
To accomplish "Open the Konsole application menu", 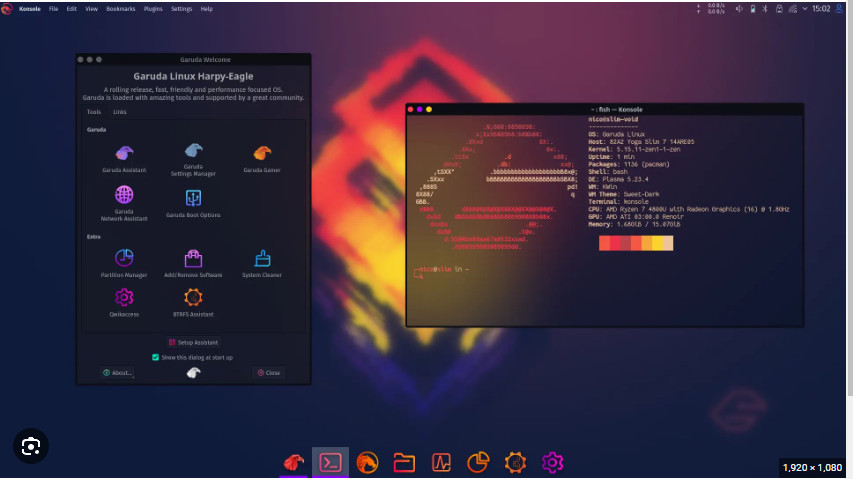I will coord(29,9).
